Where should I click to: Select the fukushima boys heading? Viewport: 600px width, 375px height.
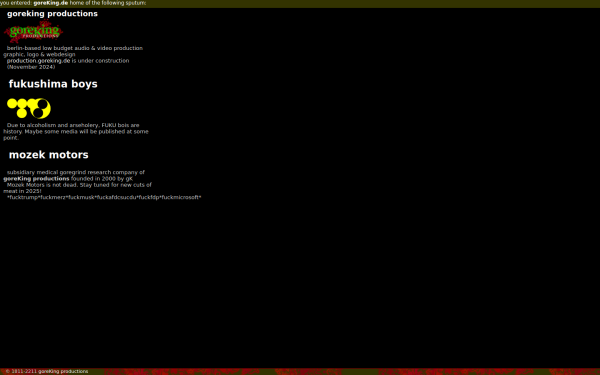coord(53,84)
